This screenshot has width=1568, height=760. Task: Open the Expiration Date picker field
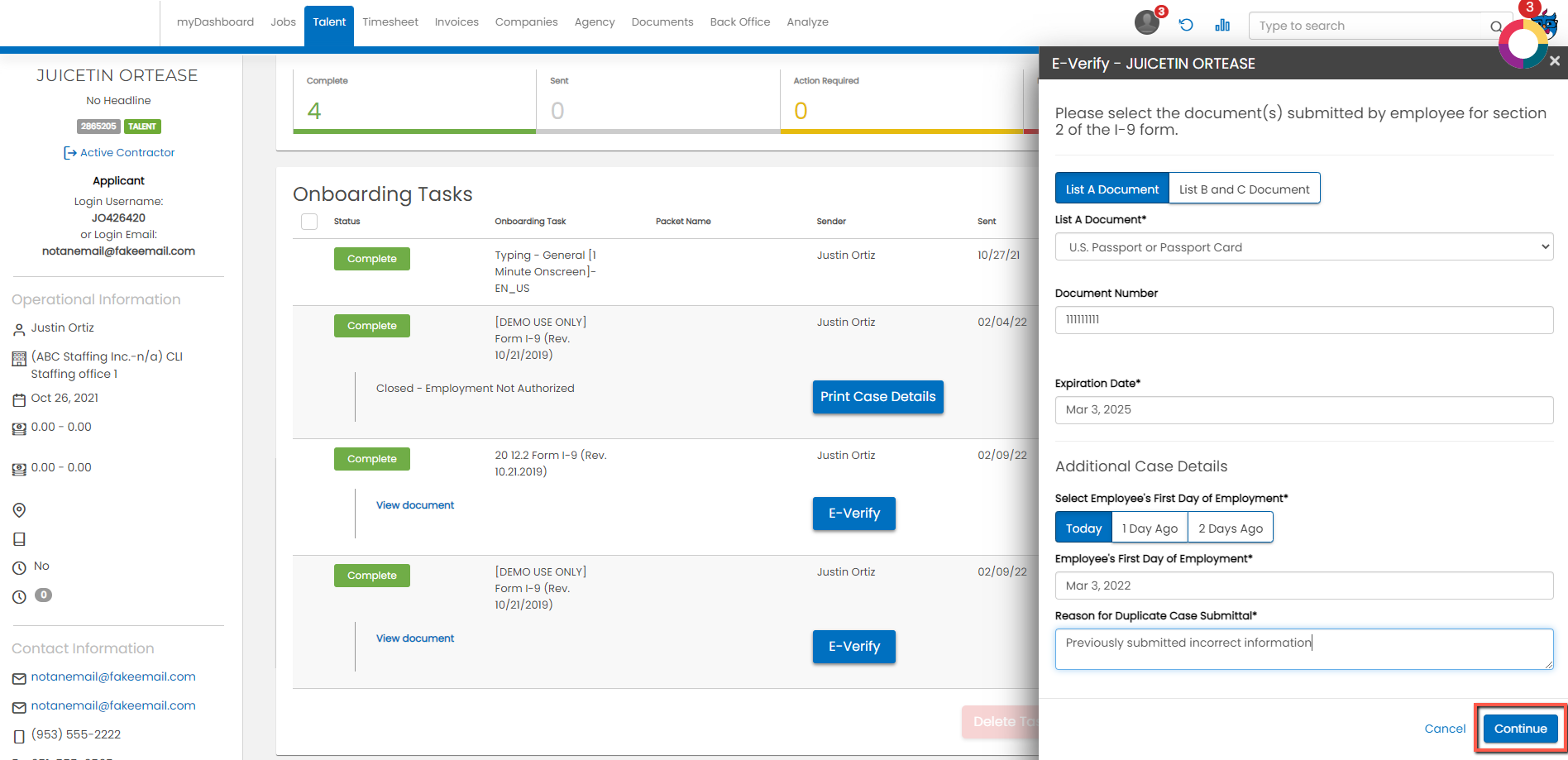coord(1304,409)
